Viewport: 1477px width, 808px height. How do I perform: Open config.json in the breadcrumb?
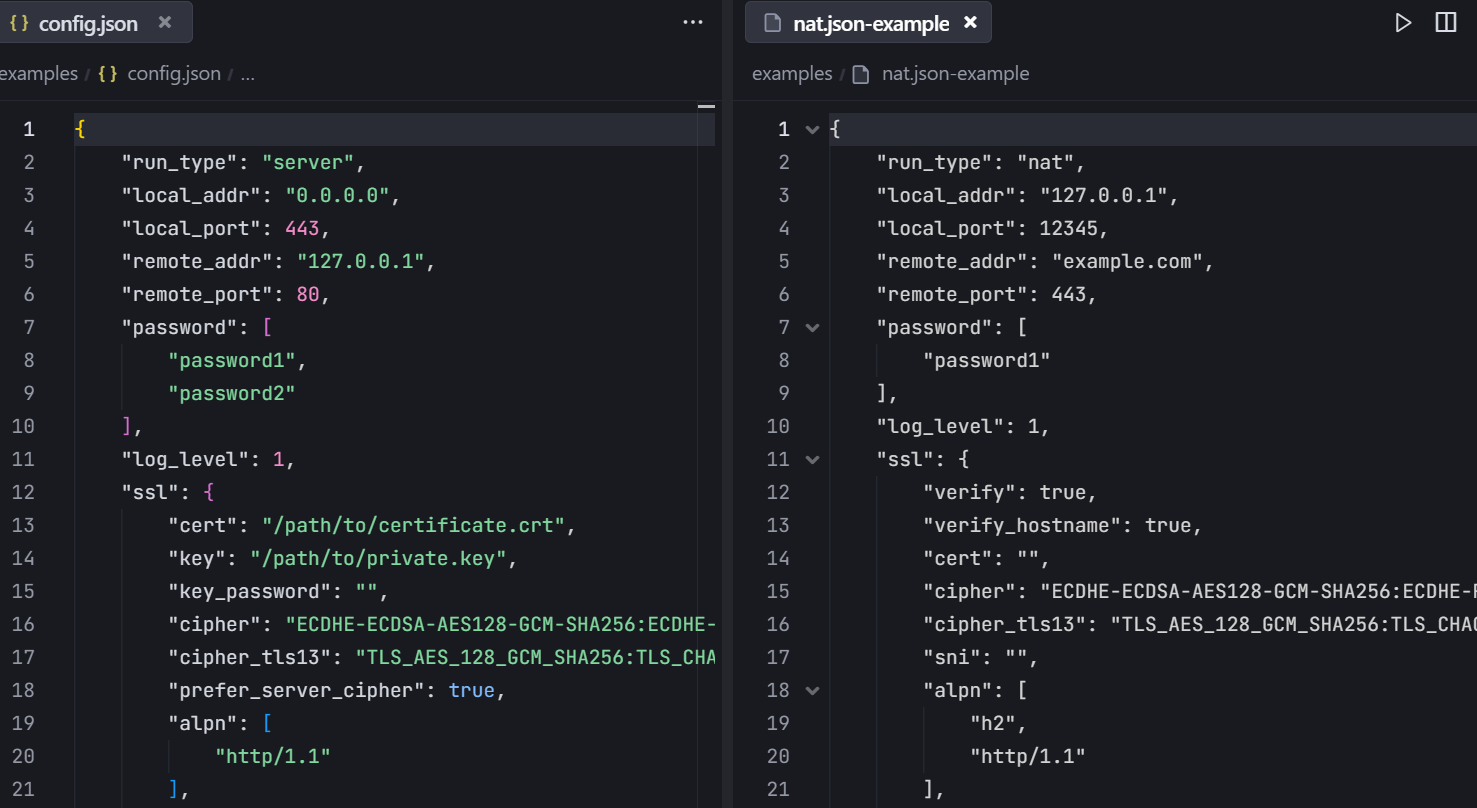[174, 73]
